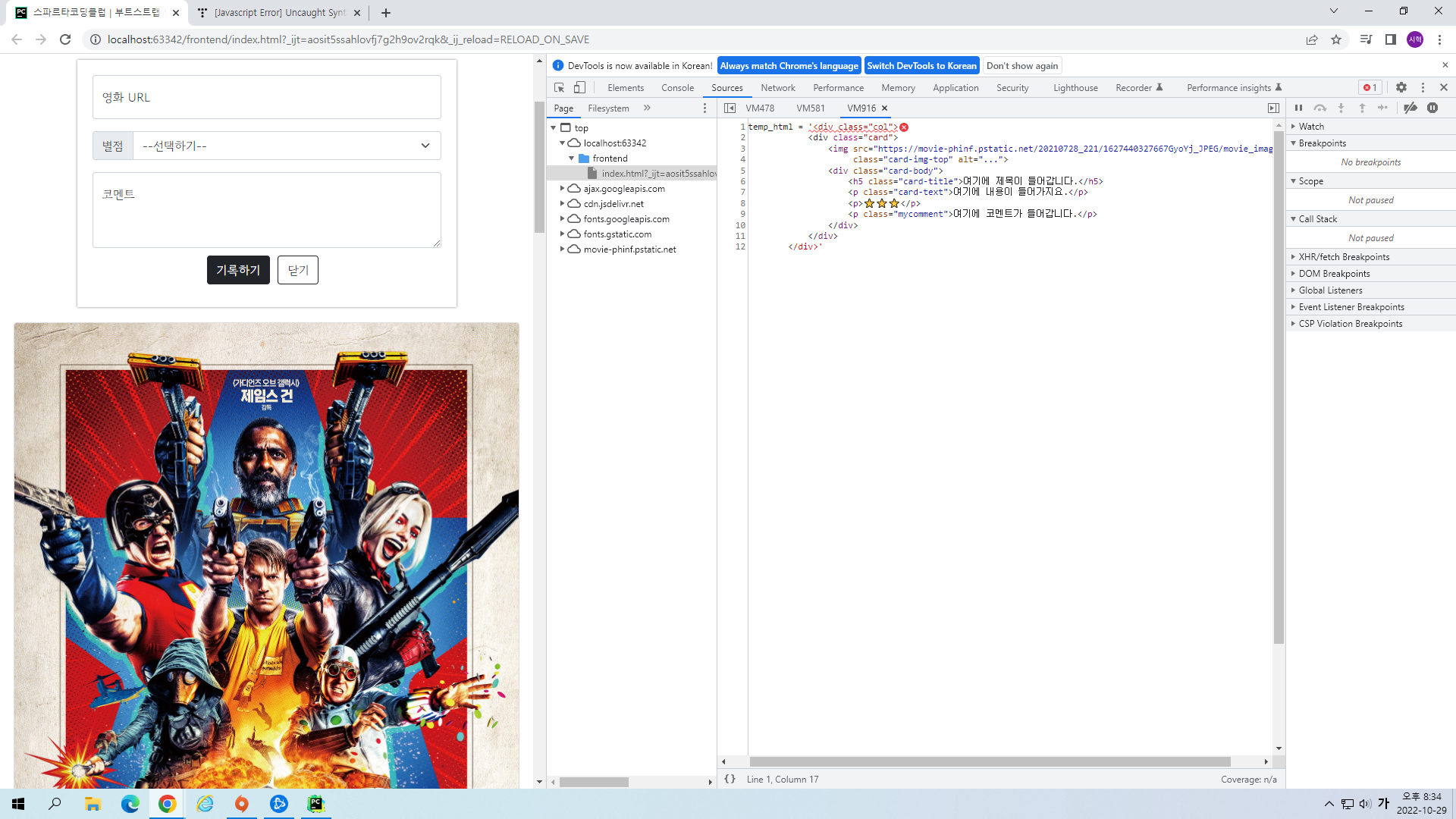Open navigator pane options menu
The height and width of the screenshot is (819, 1456).
point(704,108)
